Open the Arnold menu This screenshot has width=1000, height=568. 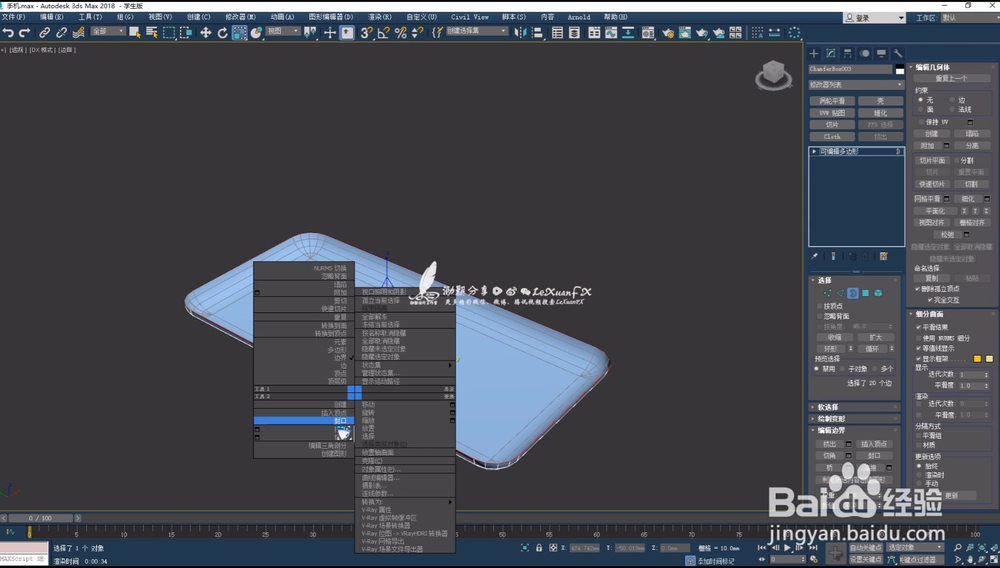tap(578, 17)
